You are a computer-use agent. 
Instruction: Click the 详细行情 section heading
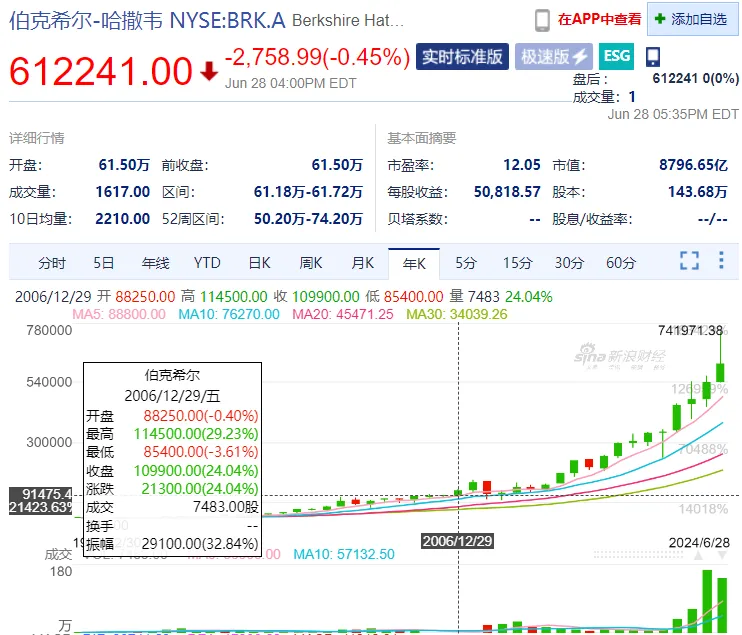[36, 138]
